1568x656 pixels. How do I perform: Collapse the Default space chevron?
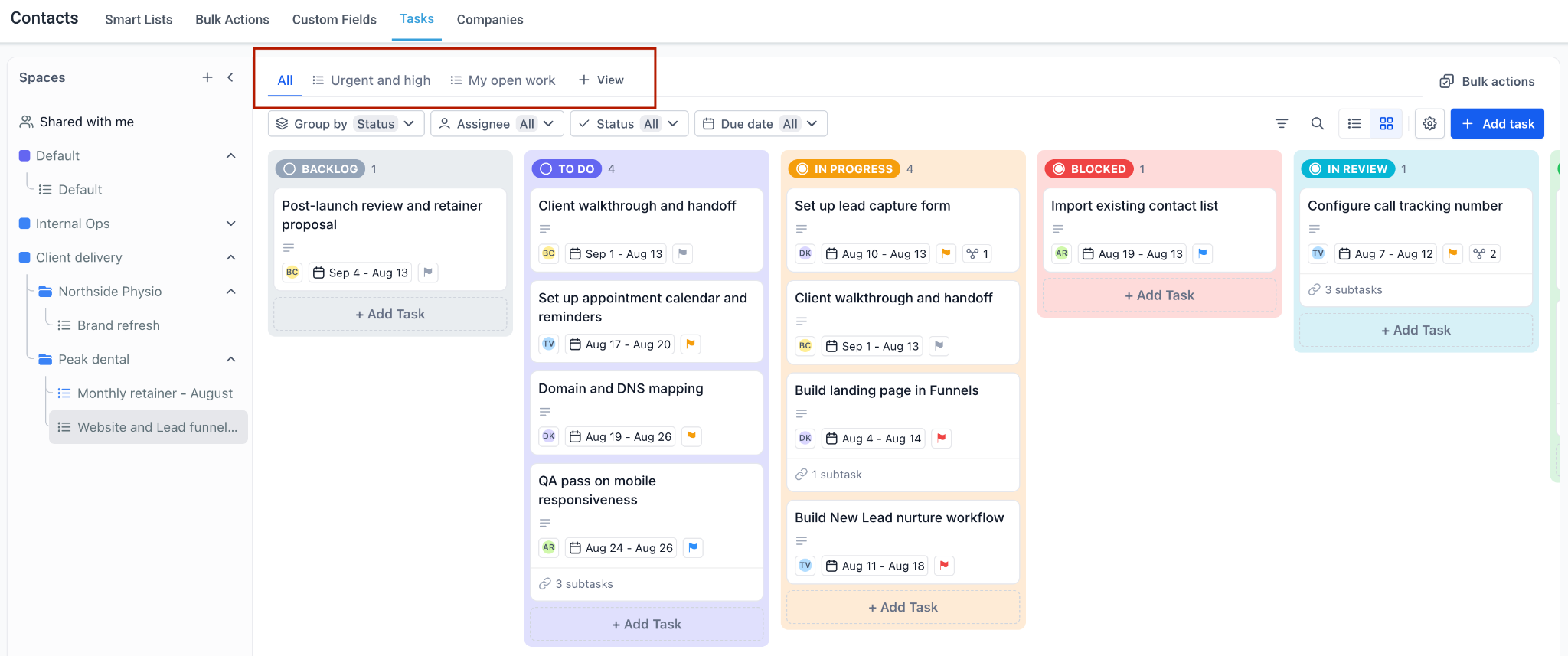click(x=230, y=155)
